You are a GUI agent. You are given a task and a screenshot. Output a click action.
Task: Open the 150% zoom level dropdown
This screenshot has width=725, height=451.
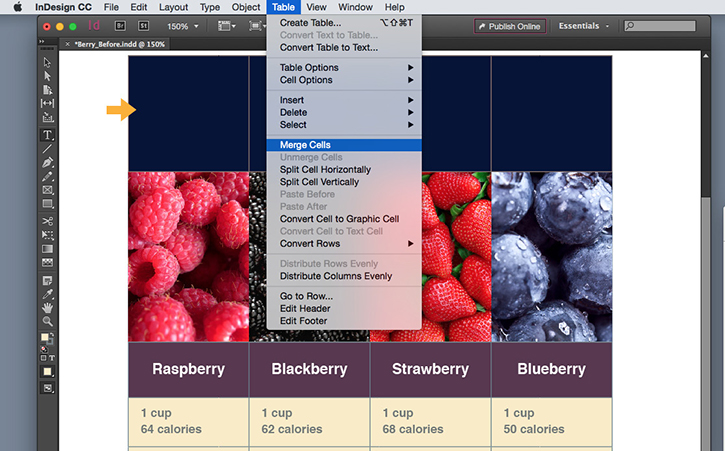tap(182, 26)
